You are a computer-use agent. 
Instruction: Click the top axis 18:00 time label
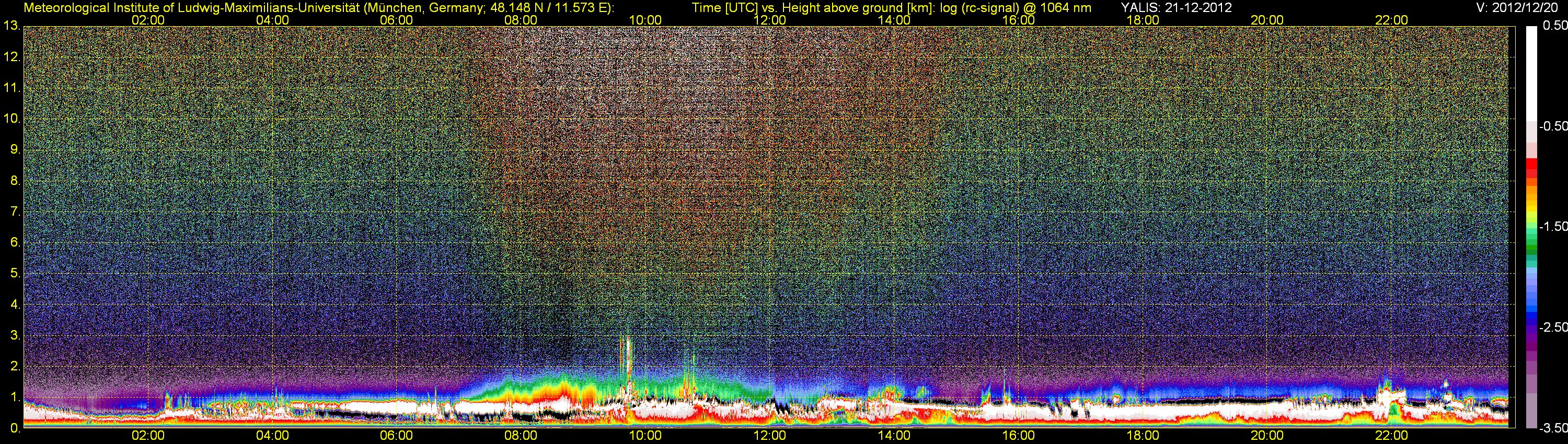pyautogui.click(x=1143, y=20)
